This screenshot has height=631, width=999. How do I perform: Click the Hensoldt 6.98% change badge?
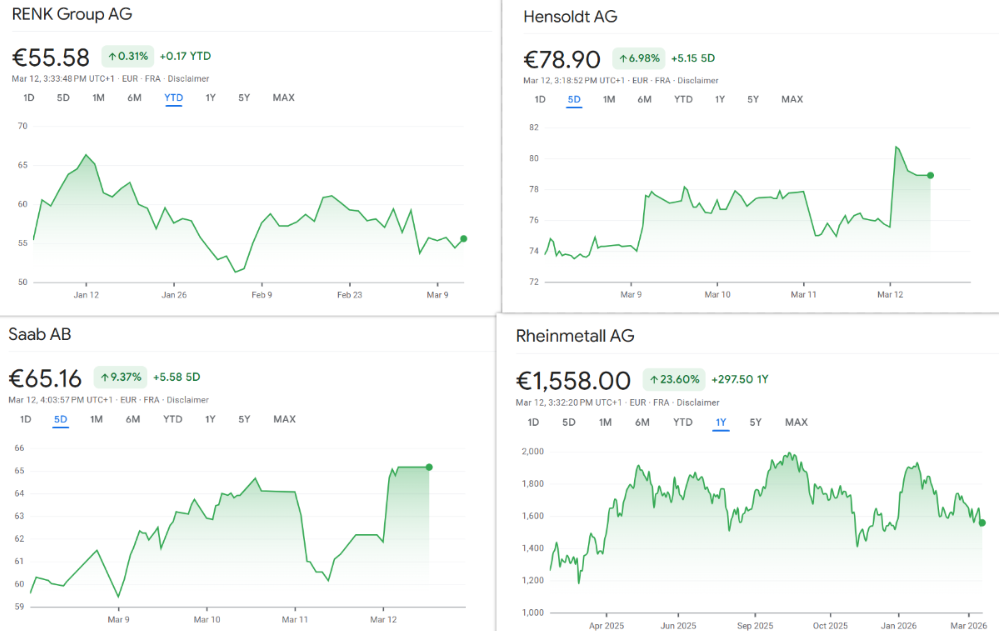637,58
